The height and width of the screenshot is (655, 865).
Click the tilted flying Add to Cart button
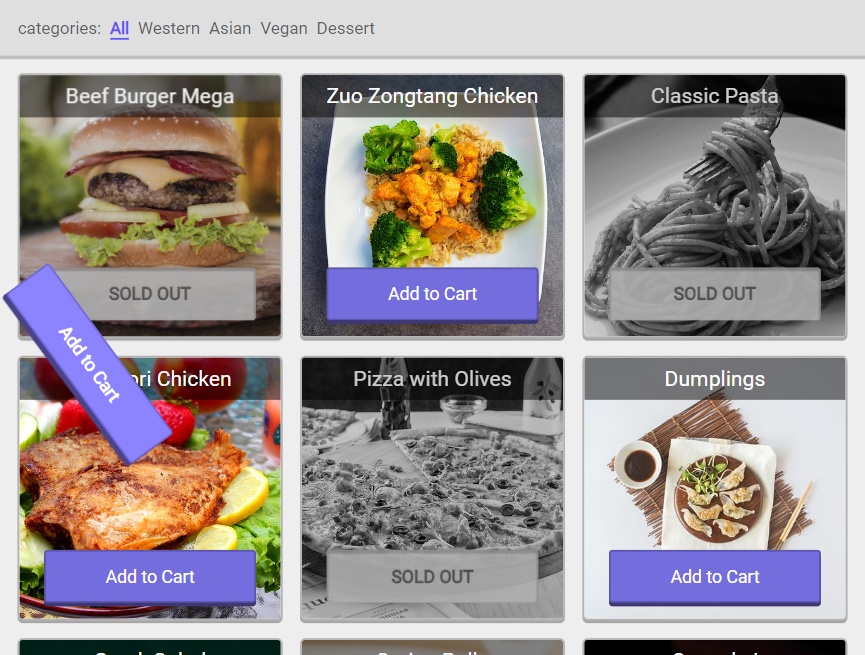(88, 364)
